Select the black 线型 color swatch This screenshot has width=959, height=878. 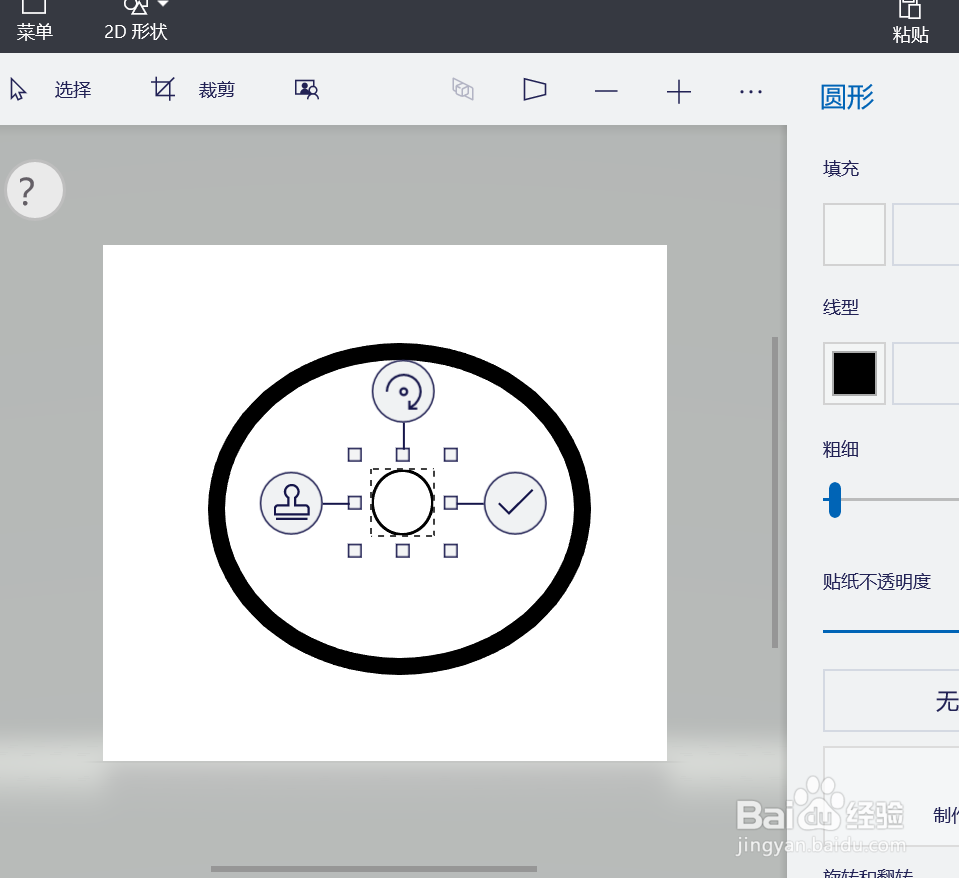coord(853,373)
